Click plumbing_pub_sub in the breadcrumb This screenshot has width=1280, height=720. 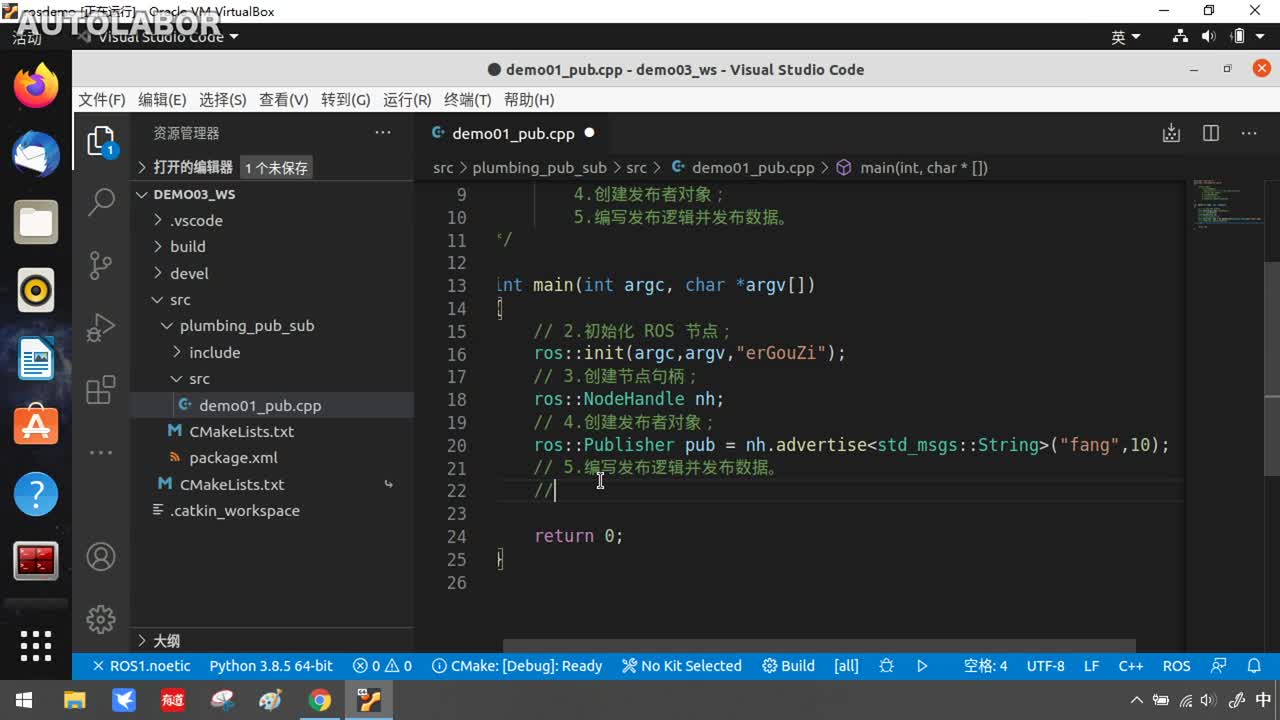click(539, 168)
